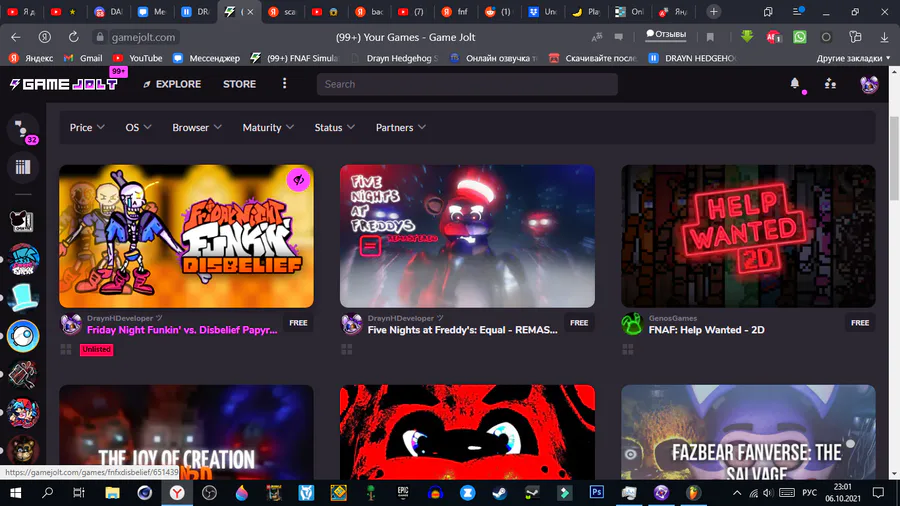Open notifications bell icon
900x506 pixels.
point(795,84)
